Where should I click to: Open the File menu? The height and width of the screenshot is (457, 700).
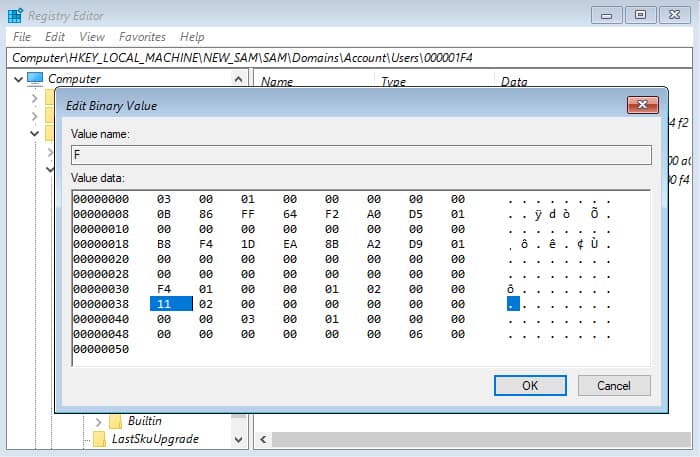[22, 37]
